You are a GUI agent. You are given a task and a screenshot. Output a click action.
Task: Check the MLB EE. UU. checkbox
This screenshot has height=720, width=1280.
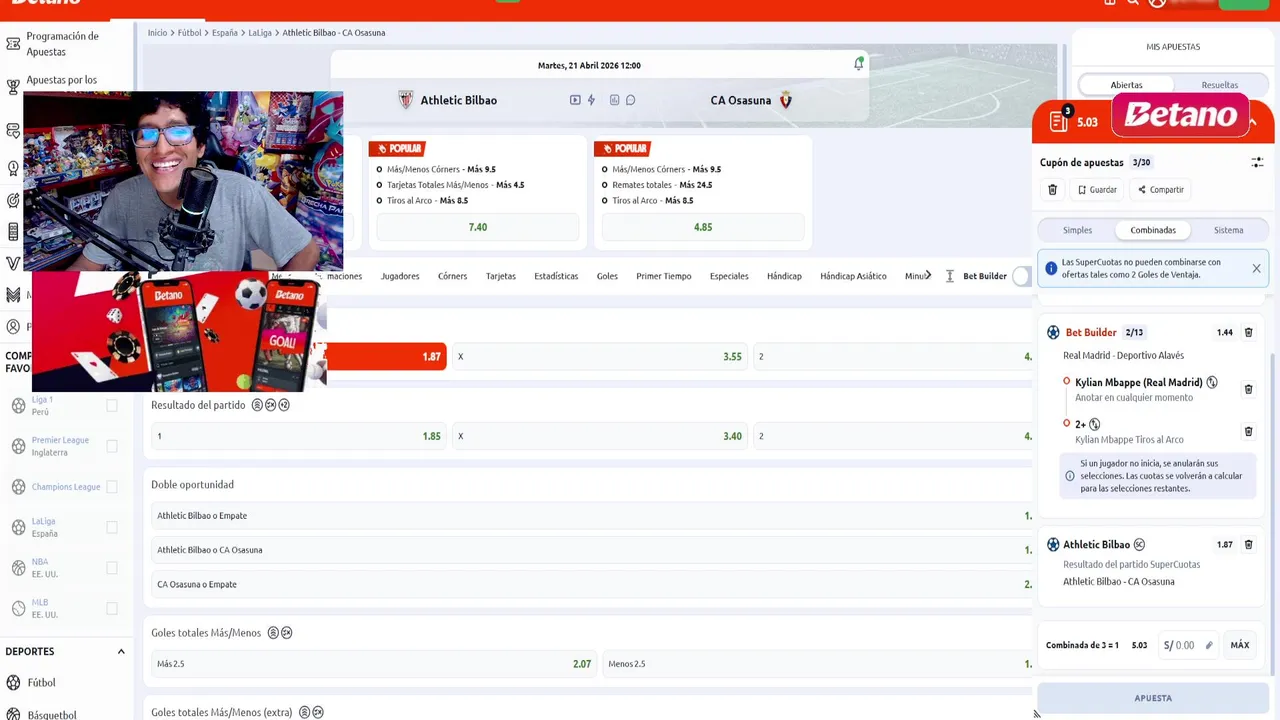112,608
